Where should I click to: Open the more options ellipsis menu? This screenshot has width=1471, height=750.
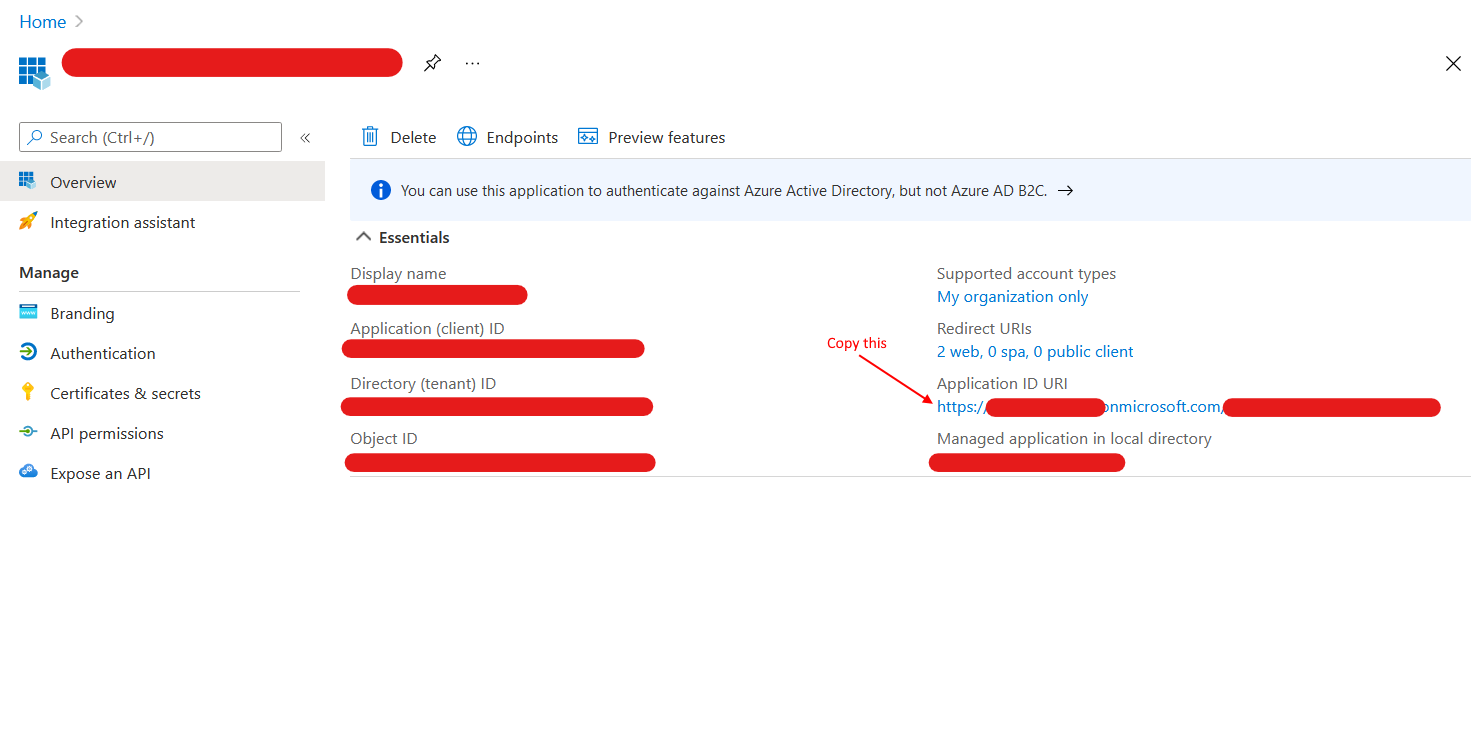coord(472,62)
